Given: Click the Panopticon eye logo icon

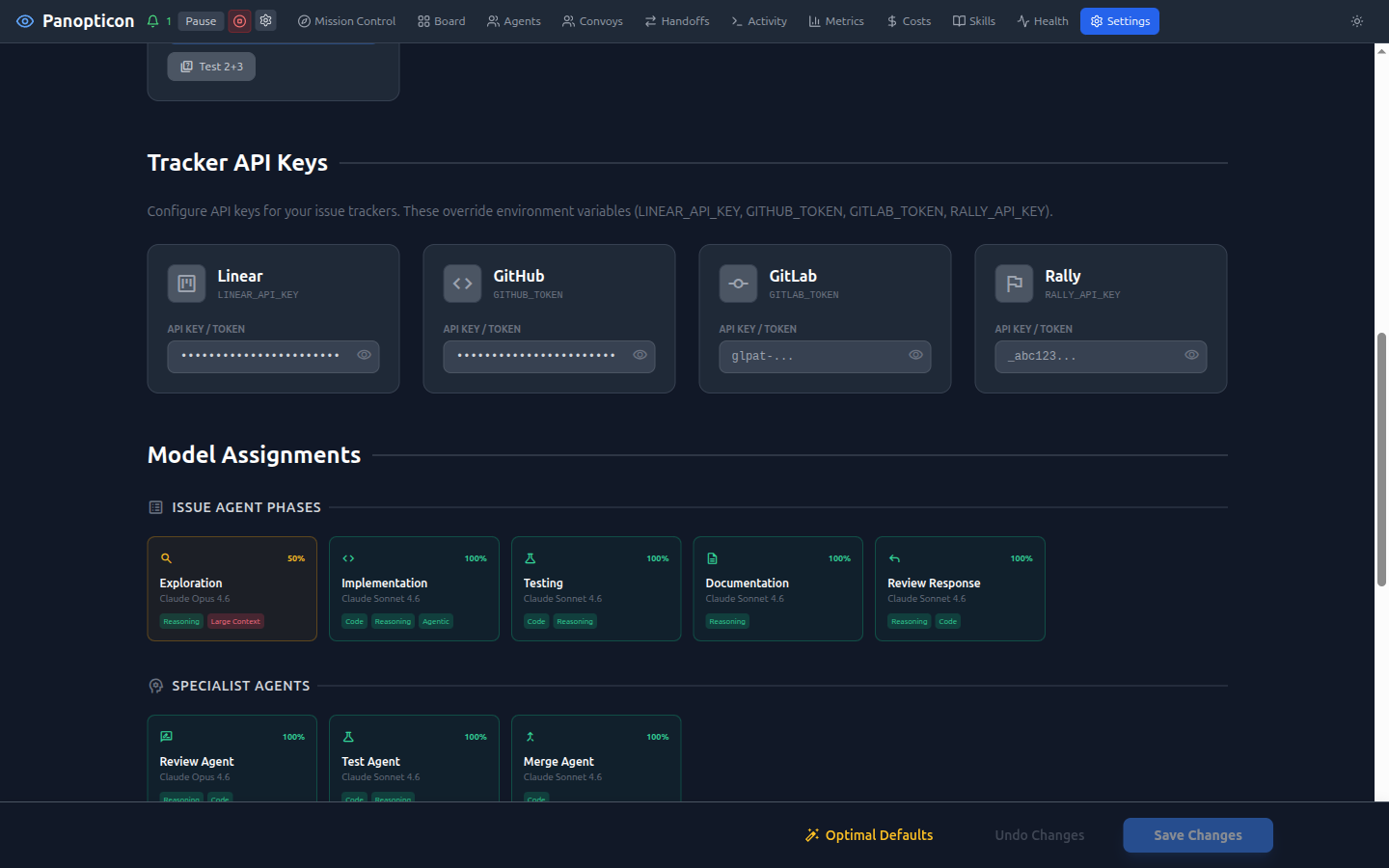Looking at the screenshot, I should point(25,21).
